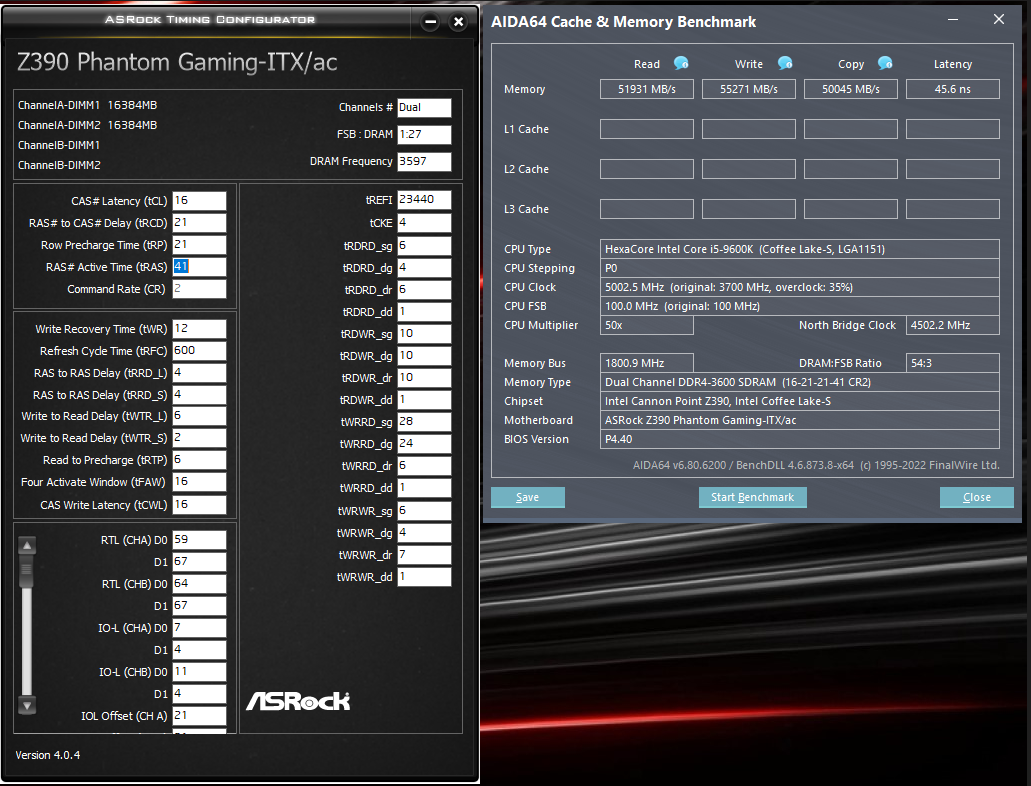This screenshot has height=786, width=1031.
Task: Click the tWRWR_dd value field
Action: coord(424,577)
